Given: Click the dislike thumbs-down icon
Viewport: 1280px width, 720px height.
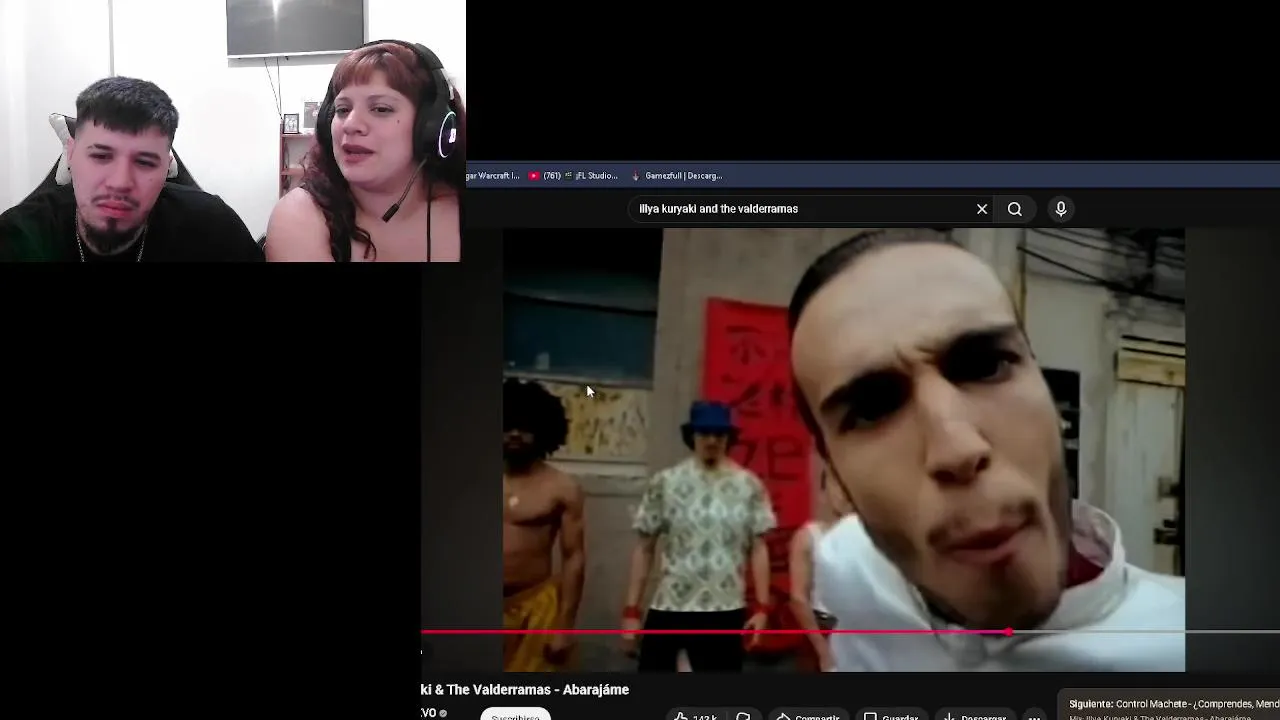Looking at the screenshot, I should click(x=743, y=716).
